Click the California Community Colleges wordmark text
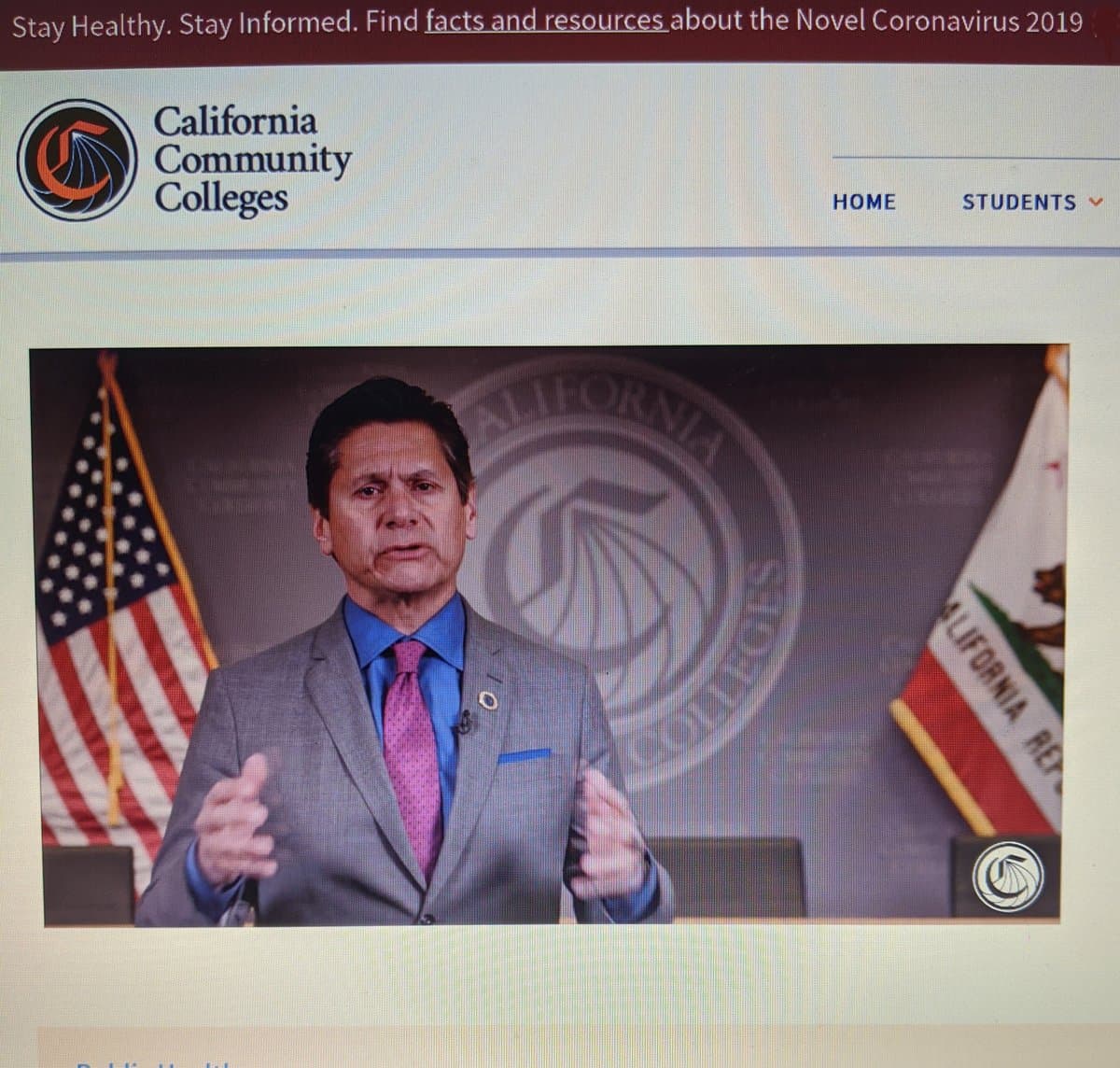Image resolution: width=1120 pixels, height=1068 pixels. pos(251,161)
